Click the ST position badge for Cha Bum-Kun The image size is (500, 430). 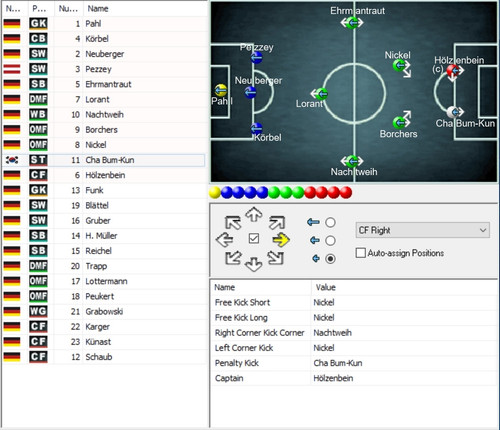pos(38,160)
